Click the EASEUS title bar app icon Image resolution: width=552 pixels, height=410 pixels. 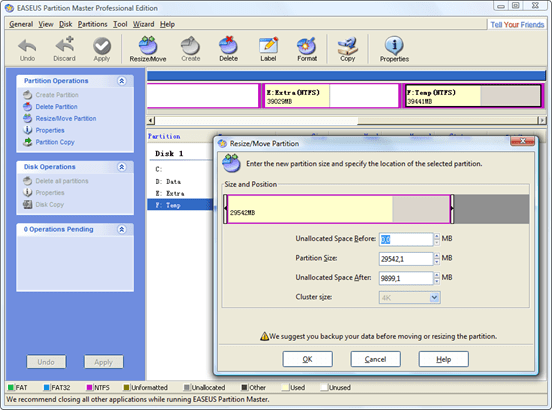click(x=9, y=8)
